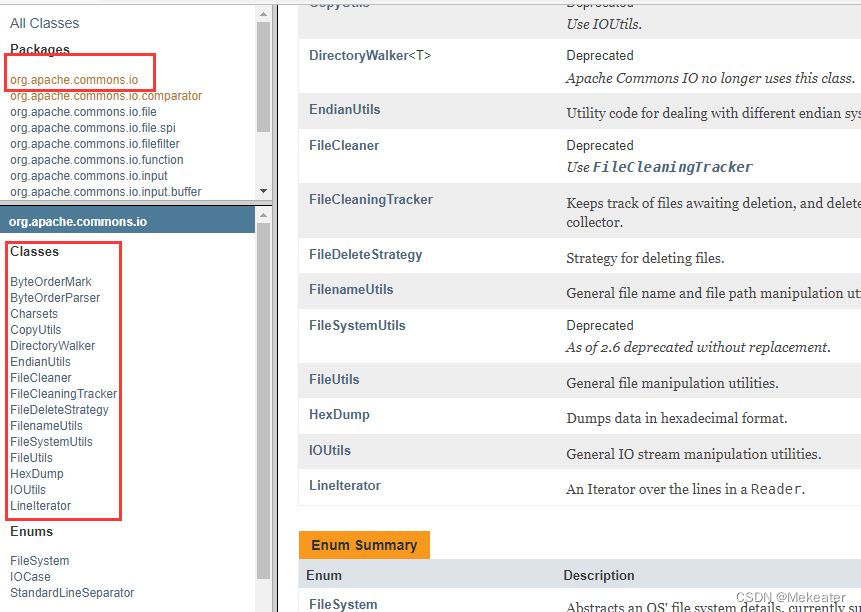Image resolution: width=861 pixels, height=612 pixels.
Task: Open IOUtils in the left class list
Action: pos(28,490)
